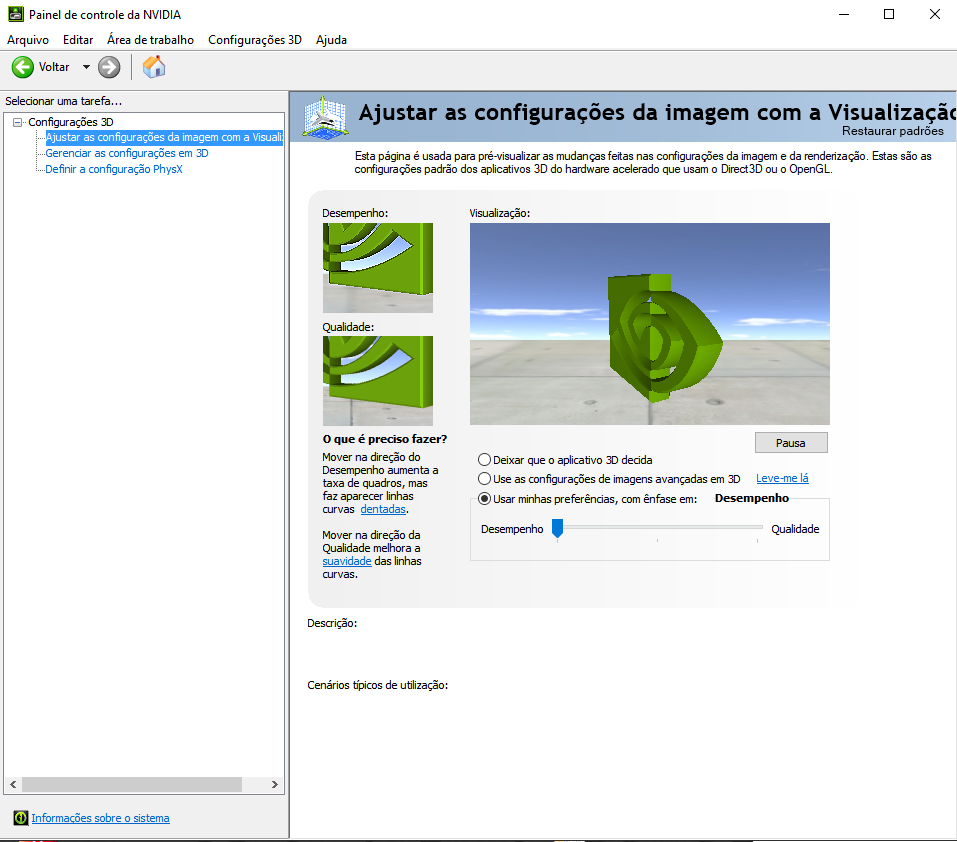The image size is (957, 842).
Task: Select Ajustar as configurações da imagem tree item
Action: (x=164, y=137)
